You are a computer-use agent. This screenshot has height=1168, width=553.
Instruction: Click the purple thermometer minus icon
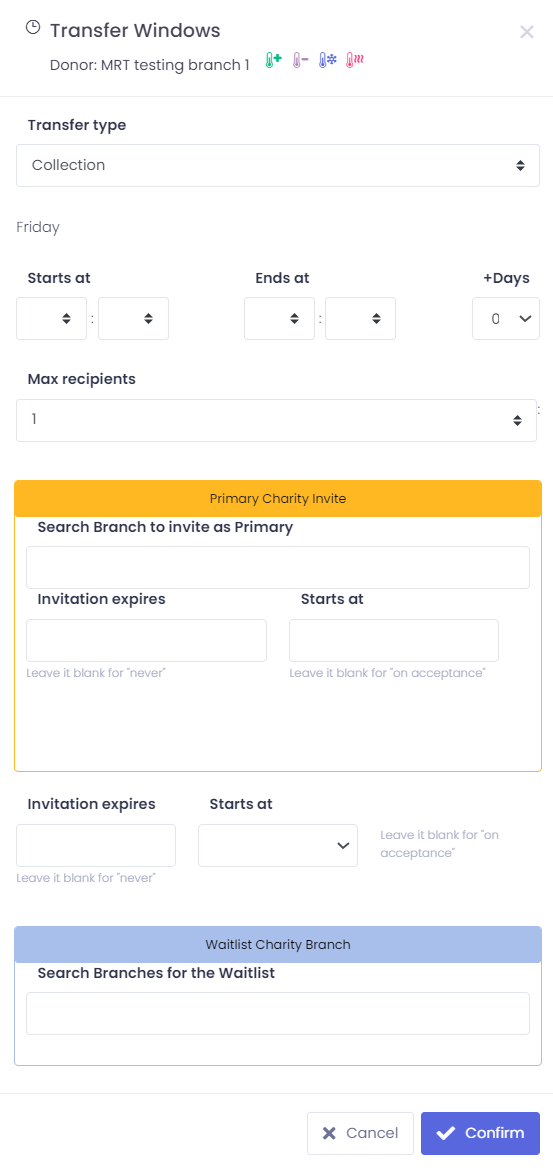pyautogui.click(x=300, y=61)
